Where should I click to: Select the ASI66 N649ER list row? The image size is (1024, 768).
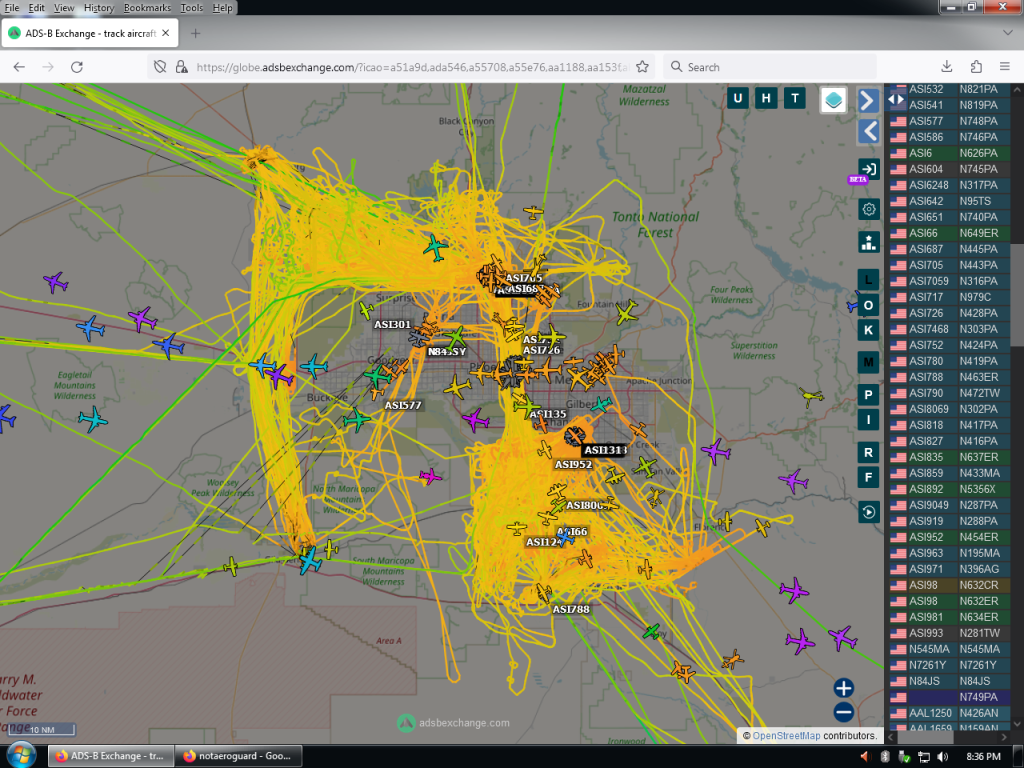[x=949, y=233]
